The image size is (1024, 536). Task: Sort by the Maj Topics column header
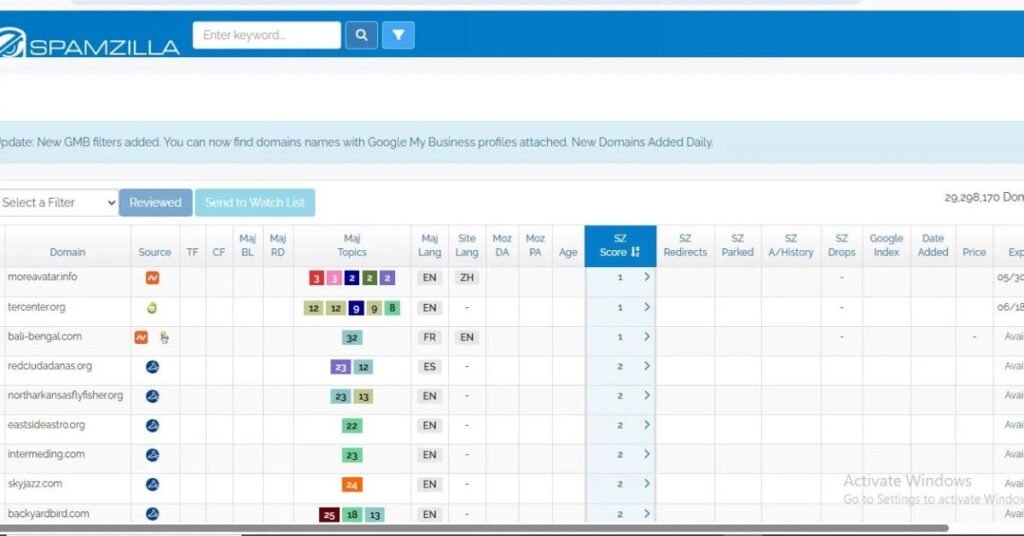coord(352,245)
